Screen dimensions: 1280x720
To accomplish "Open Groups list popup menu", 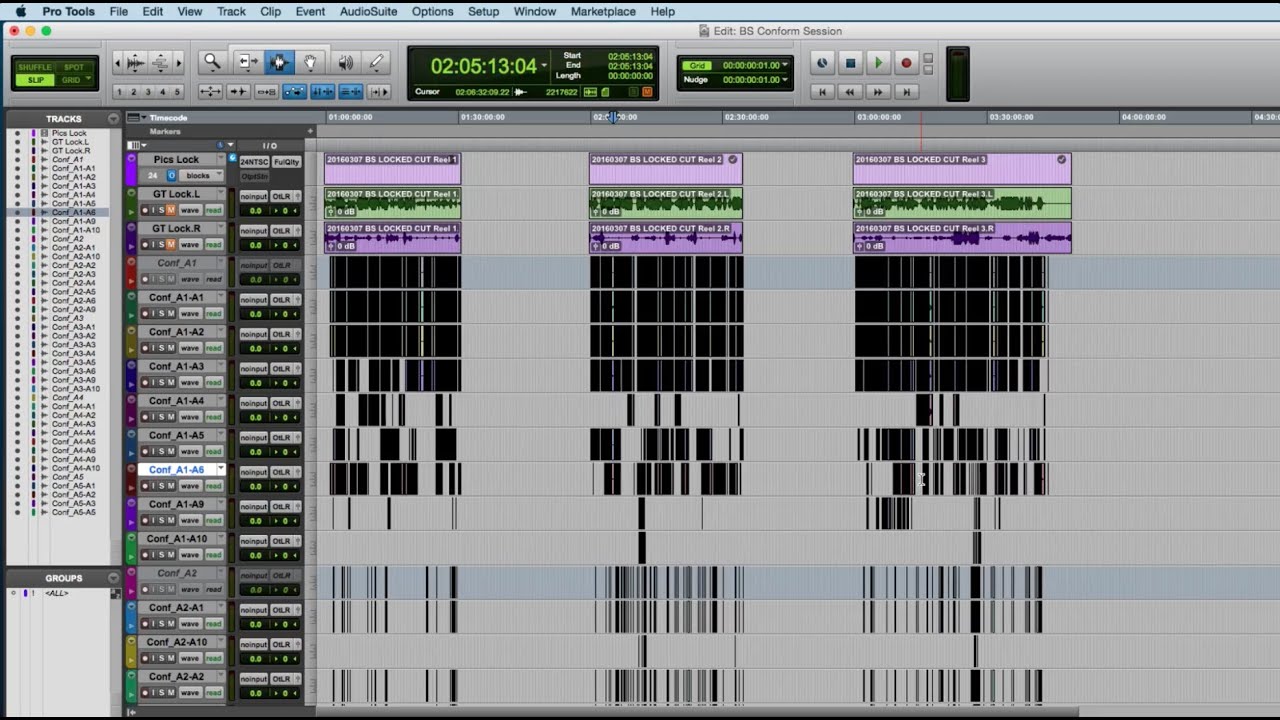I will point(113,578).
